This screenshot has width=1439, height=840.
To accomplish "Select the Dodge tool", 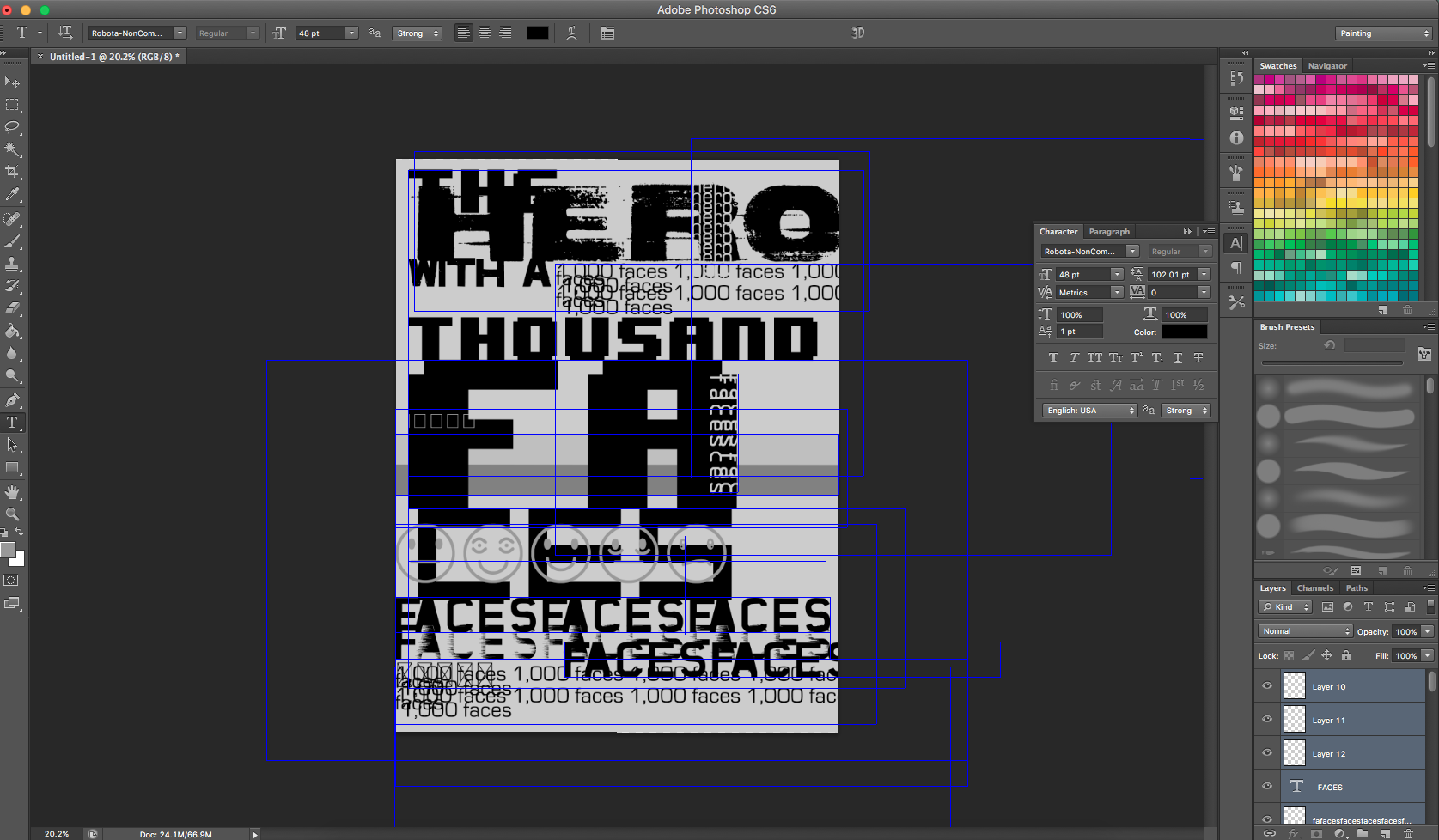I will click(12, 375).
